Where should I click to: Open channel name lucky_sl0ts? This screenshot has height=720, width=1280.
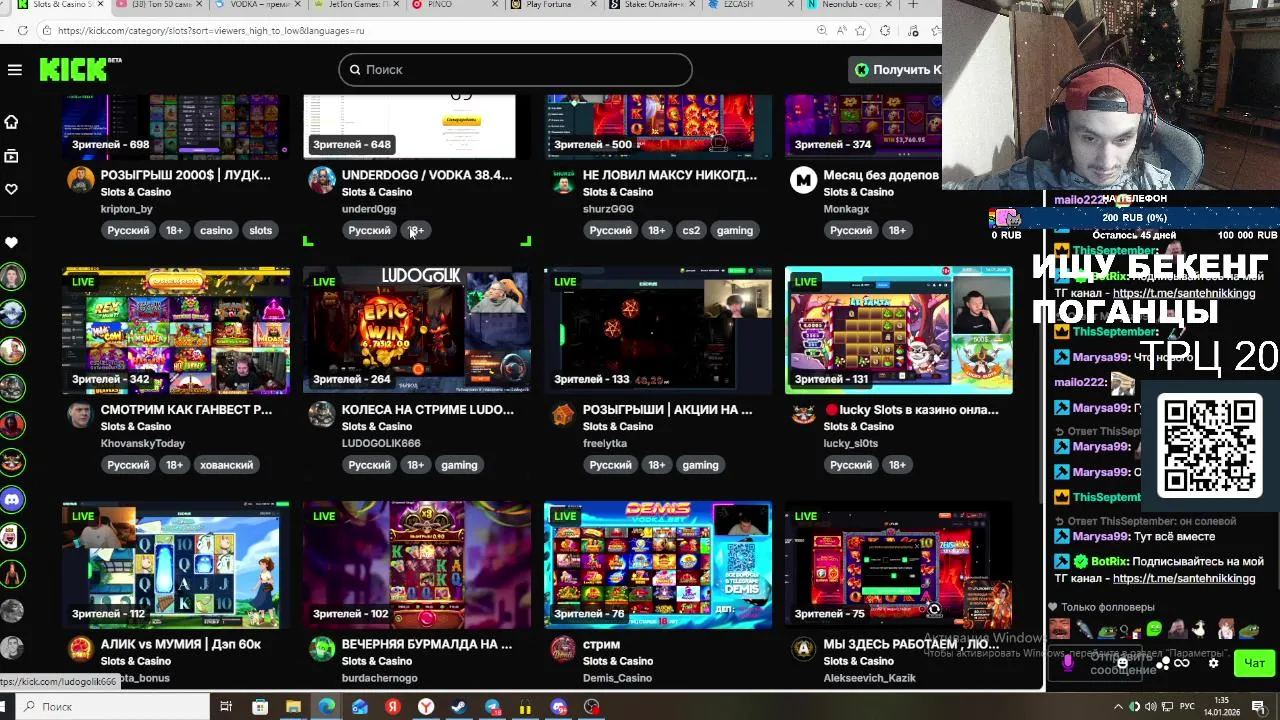tap(851, 443)
